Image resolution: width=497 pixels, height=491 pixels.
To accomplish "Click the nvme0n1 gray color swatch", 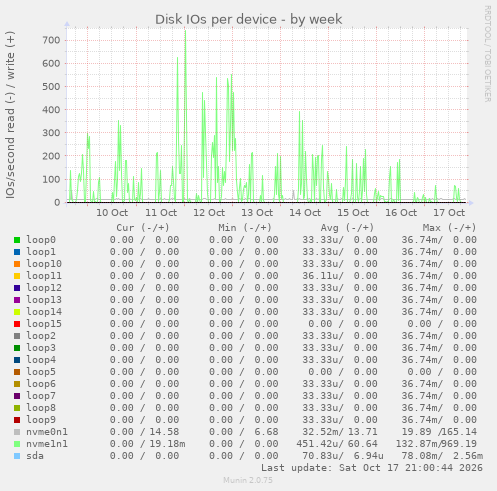I will pyautogui.click(x=17, y=432).
